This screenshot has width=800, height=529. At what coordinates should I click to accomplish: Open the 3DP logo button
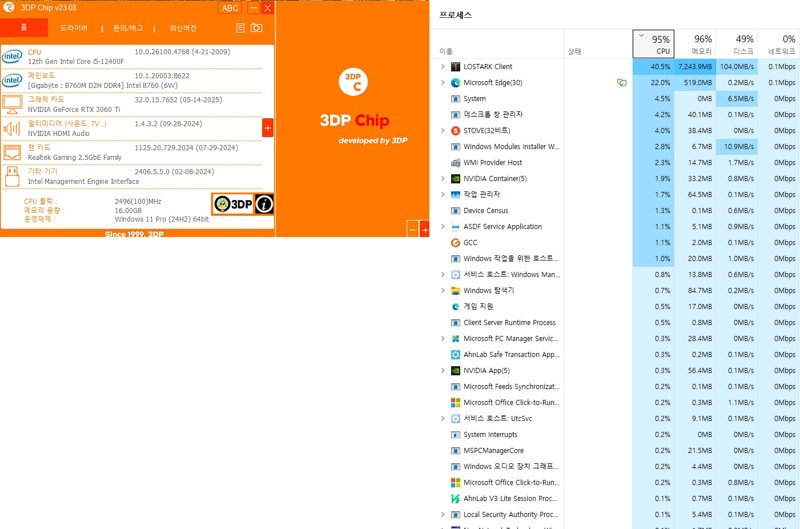pyautogui.click(x=233, y=204)
